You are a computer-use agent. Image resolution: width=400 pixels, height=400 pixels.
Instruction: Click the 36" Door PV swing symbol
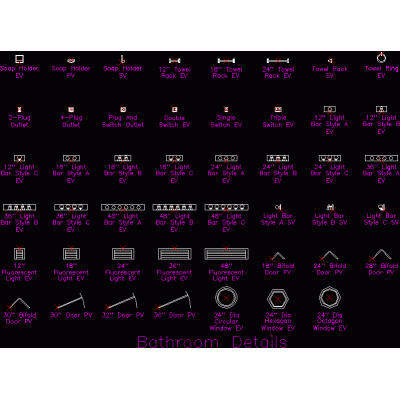(x=173, y=301)
